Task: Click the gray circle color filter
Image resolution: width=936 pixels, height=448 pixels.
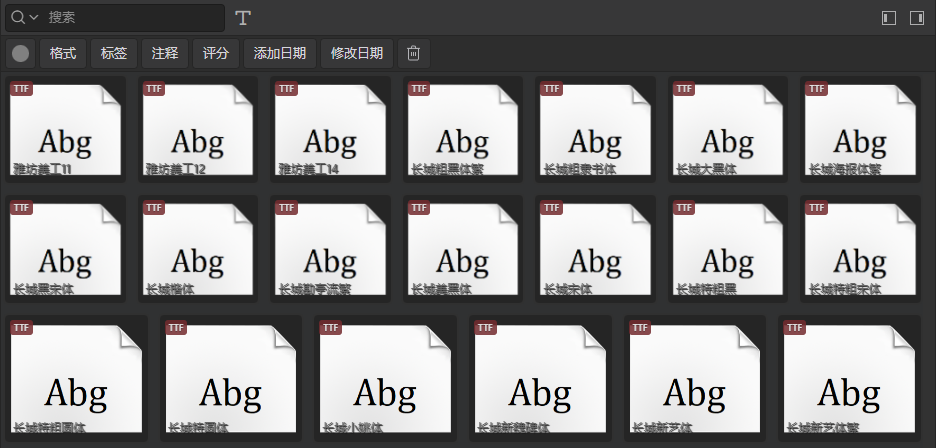Action: [x=21, y=53]
